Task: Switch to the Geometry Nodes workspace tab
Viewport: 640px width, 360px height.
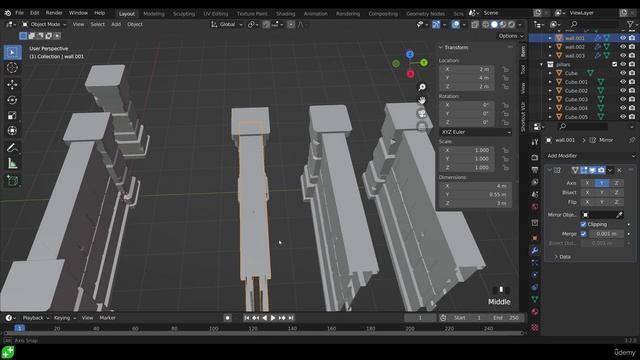Action: 425,13
